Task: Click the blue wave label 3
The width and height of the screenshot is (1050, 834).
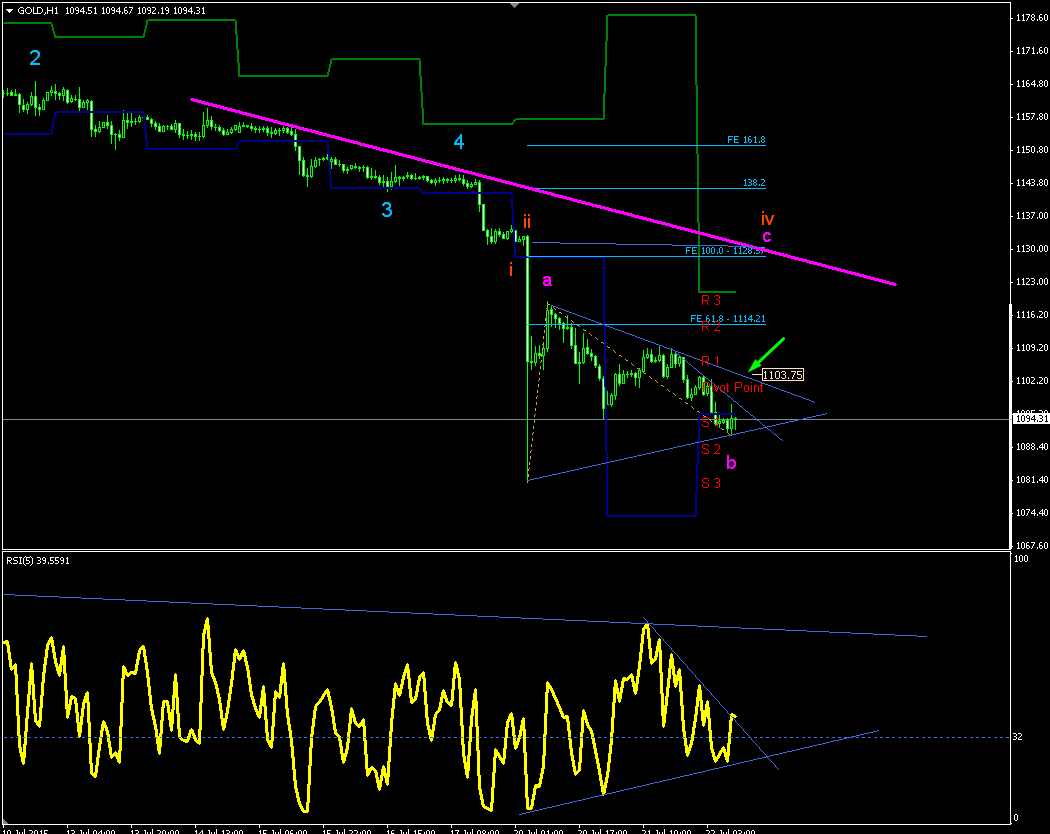Action: point(387,210)
